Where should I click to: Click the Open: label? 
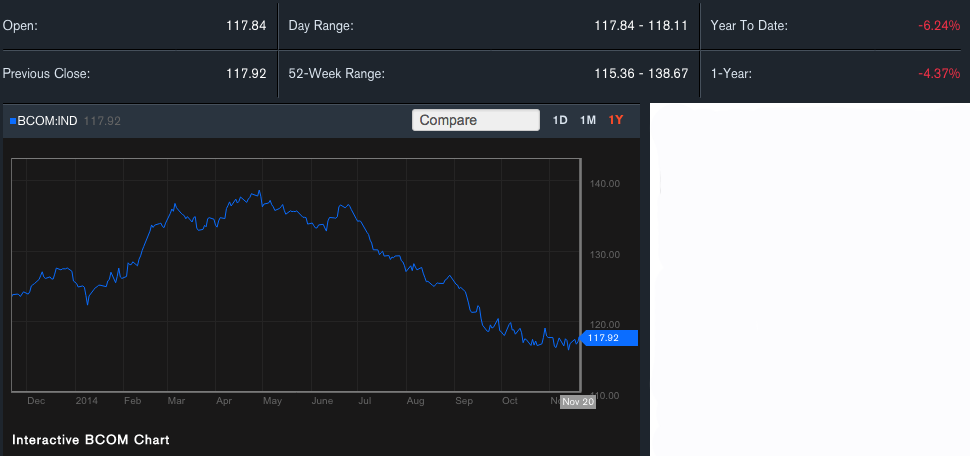pos(20,26)
